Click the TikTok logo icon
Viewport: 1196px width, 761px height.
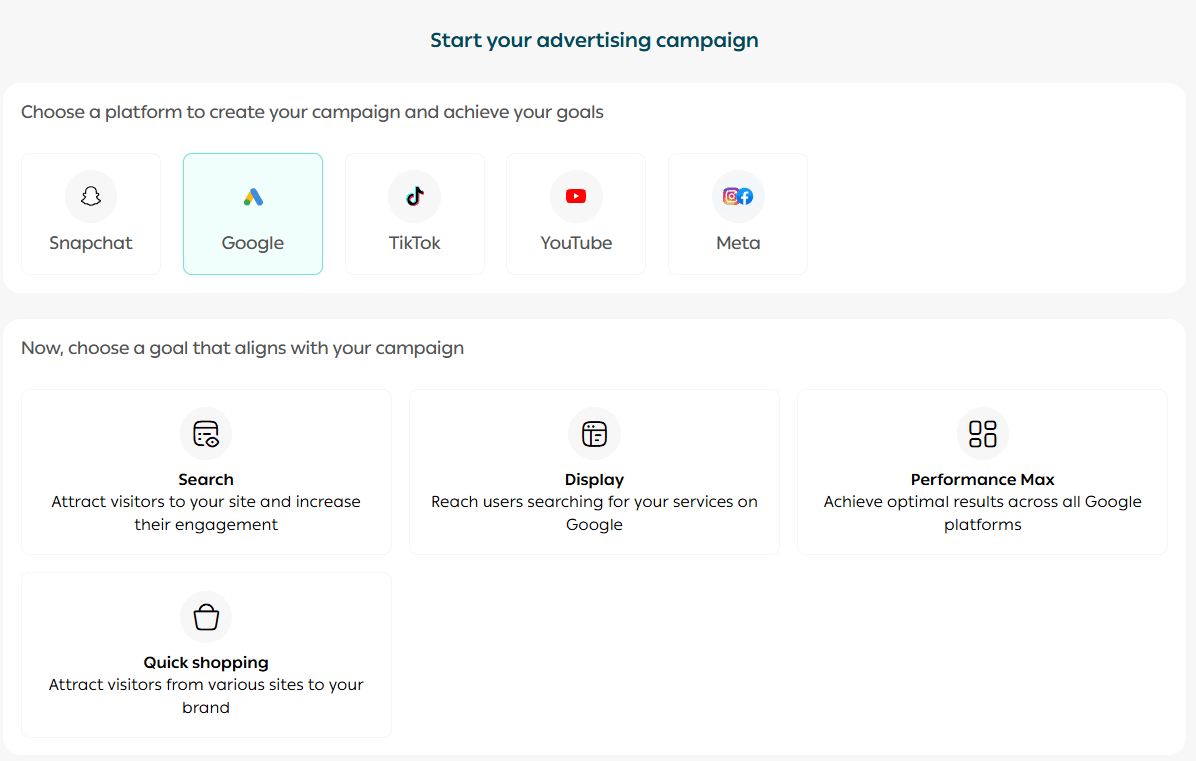click(x=415, y=196)
